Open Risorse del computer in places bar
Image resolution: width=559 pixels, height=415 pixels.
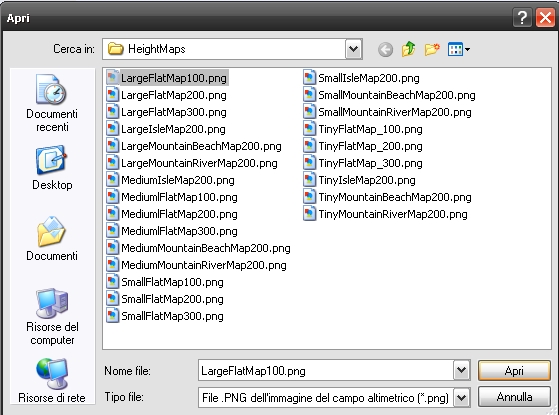(52, 317)
